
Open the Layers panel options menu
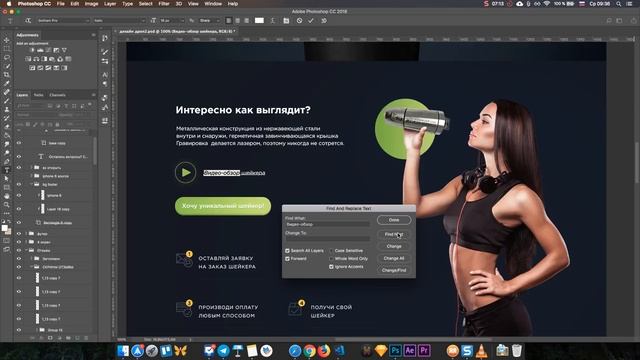93,95
